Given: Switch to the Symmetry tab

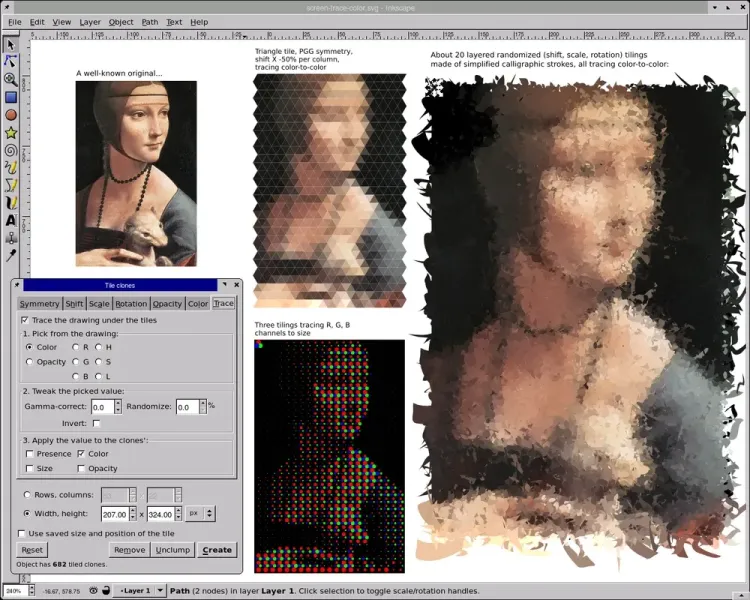Looking at the screenshot, I should [x=40, y=304].
